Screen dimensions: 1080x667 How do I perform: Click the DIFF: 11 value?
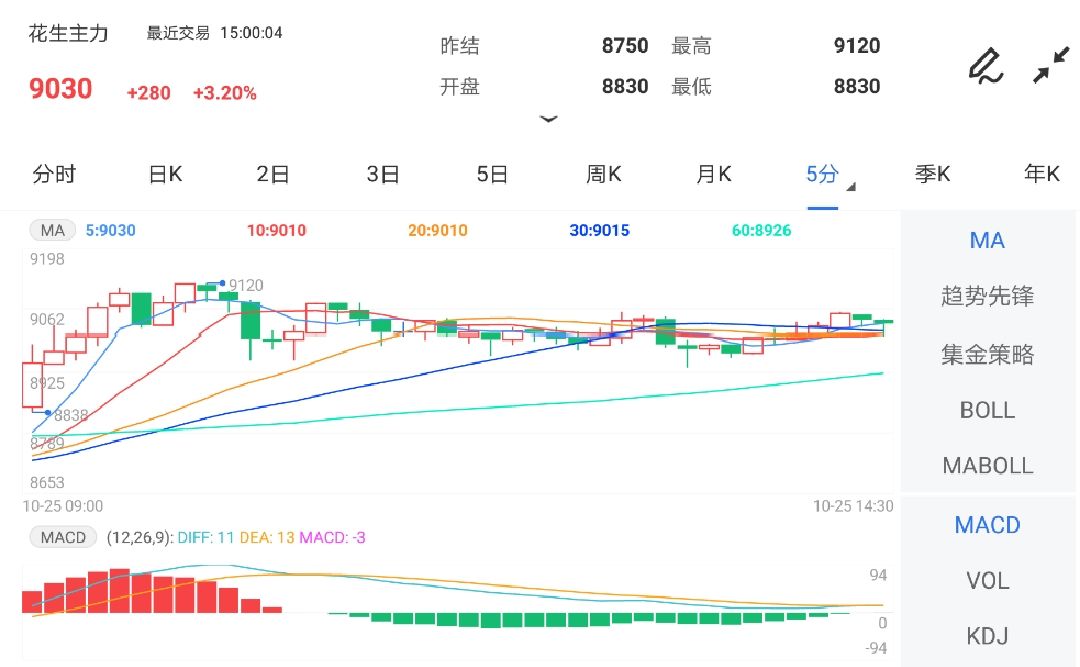[206, 537]
